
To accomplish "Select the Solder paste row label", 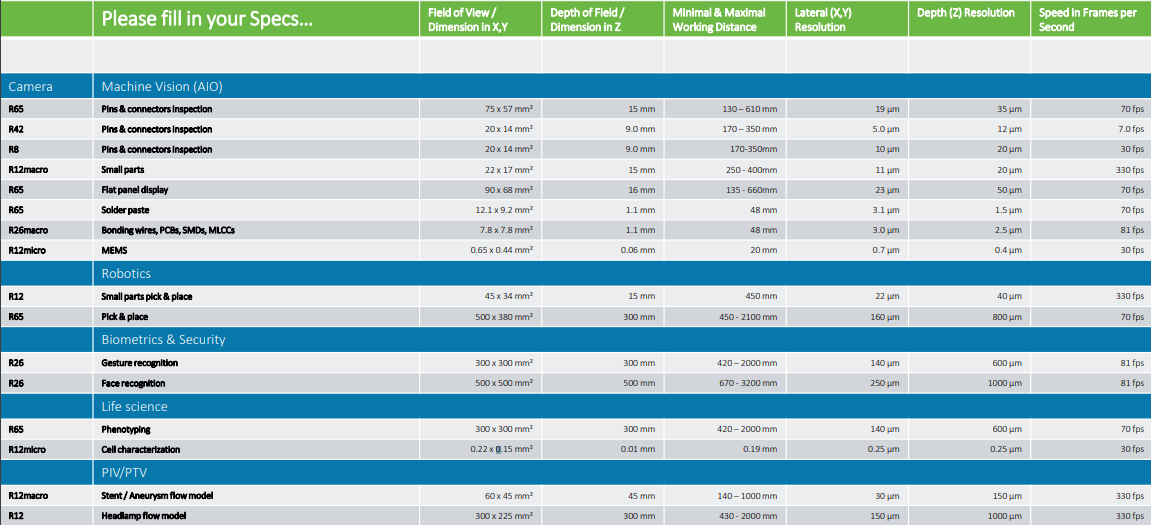I will [124, 210].
